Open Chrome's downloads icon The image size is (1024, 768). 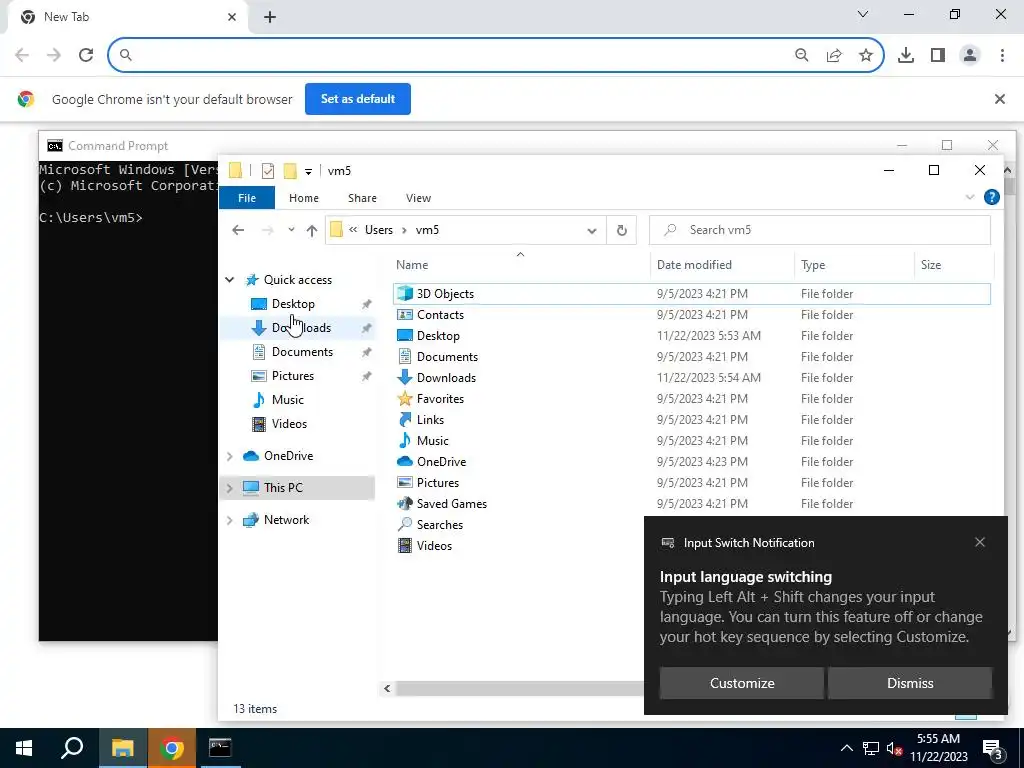(x=906, y=55)
